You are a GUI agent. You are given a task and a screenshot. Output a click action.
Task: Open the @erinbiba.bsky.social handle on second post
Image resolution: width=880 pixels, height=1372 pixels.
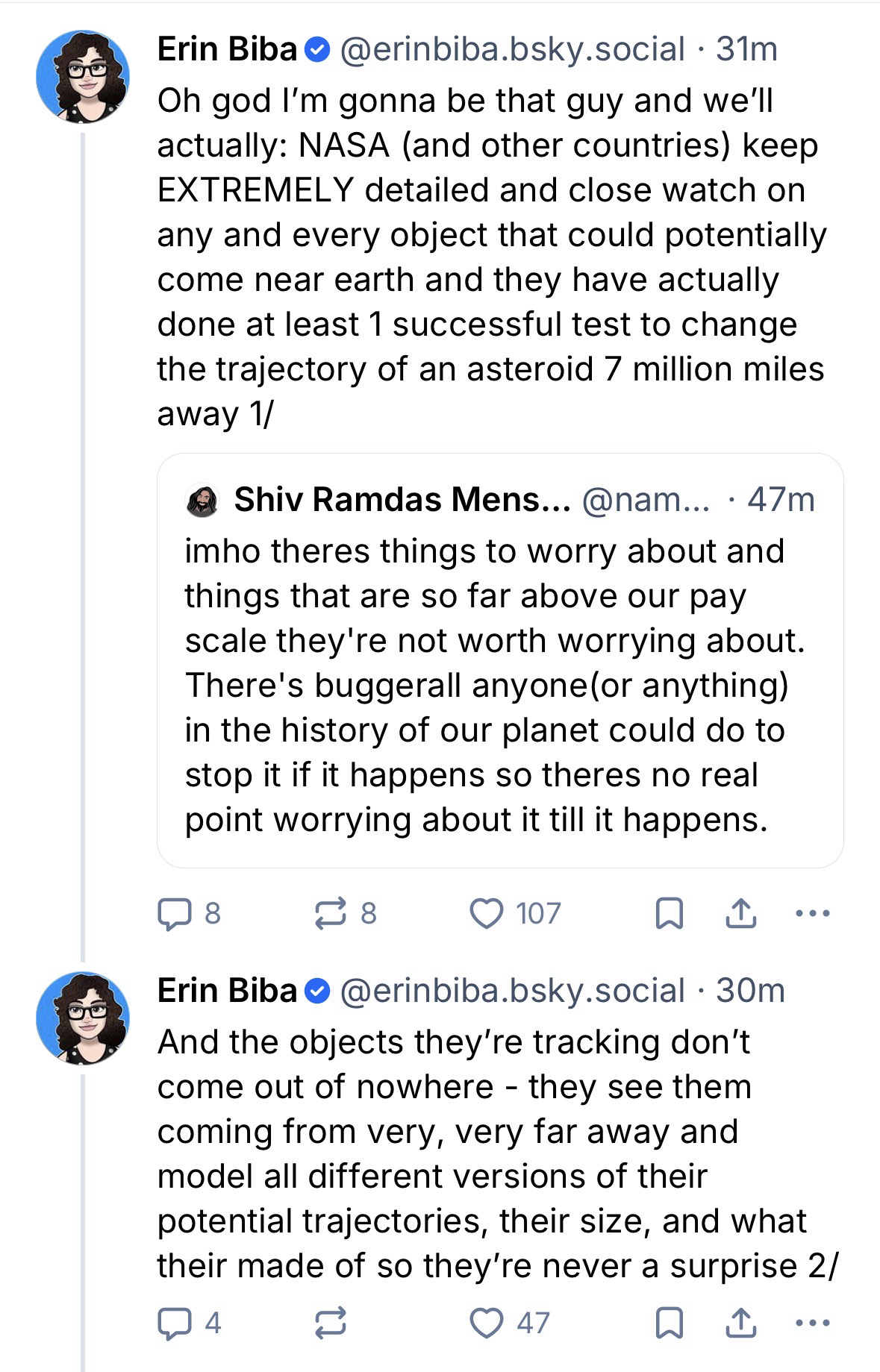(x=512, y=991)
